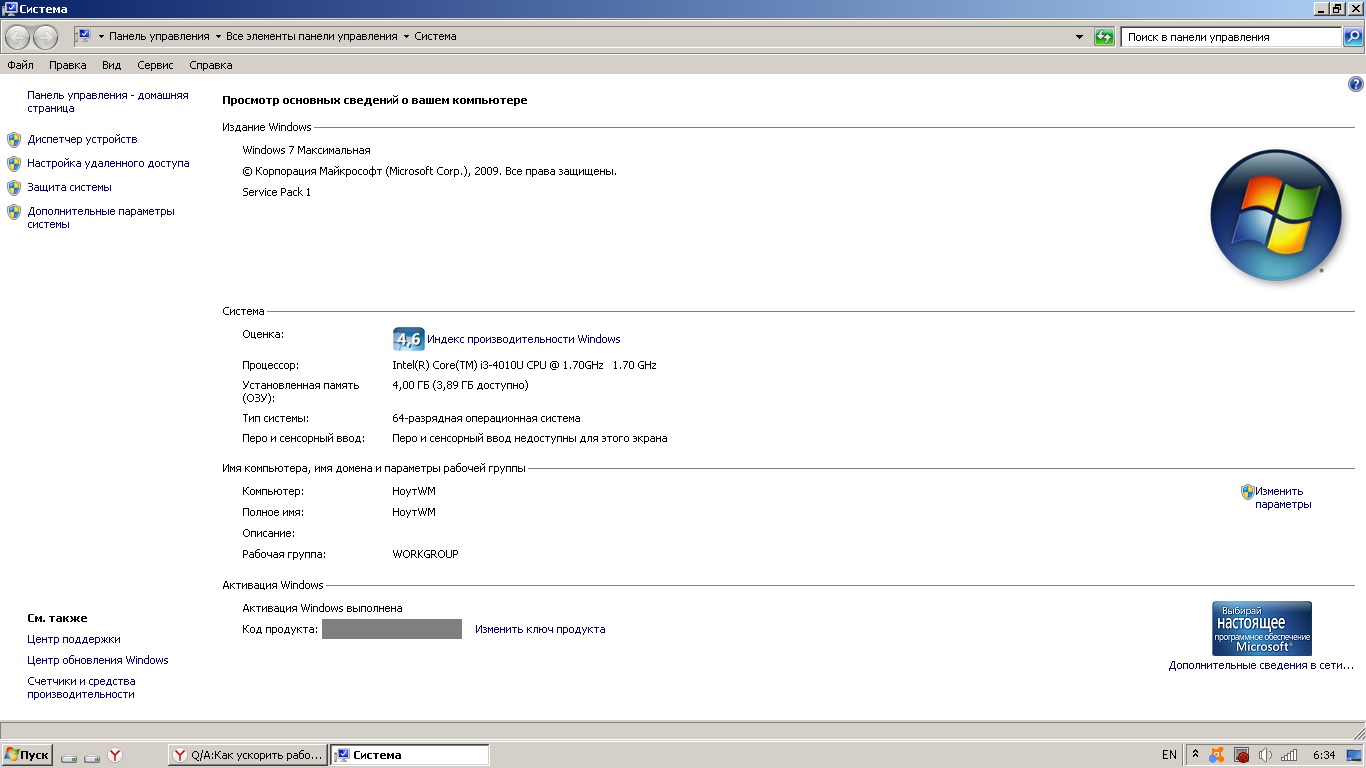Click the computer icon in the address bar
Viewport: 1366px width, 768px height.
[x=84, y=36]
